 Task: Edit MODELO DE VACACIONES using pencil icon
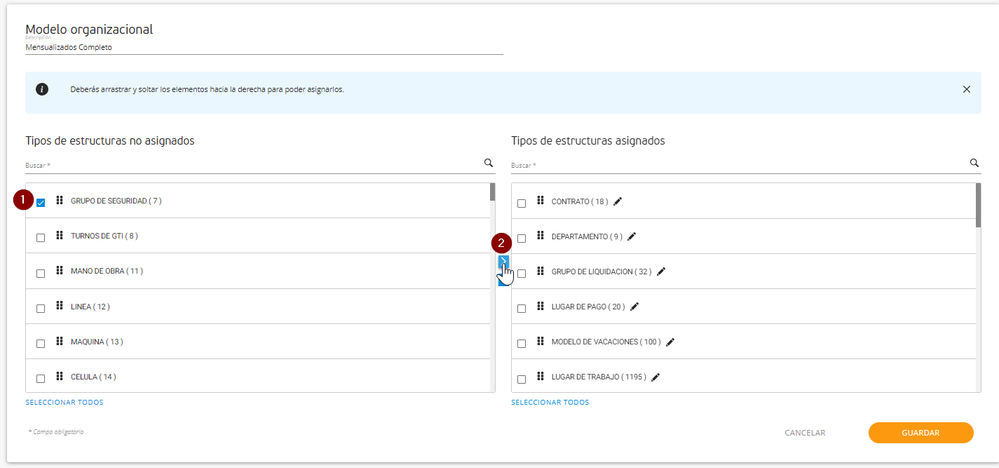click(x=670, y=342)
